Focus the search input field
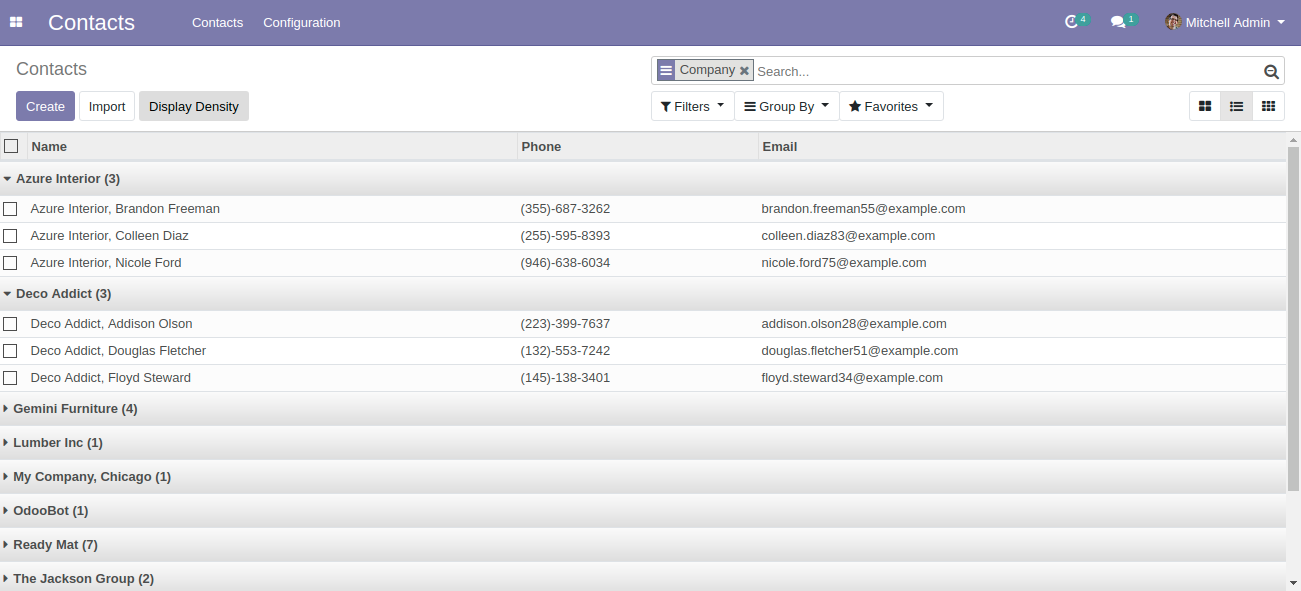This screenshot has width=1301, height=591. (1008, 71)
